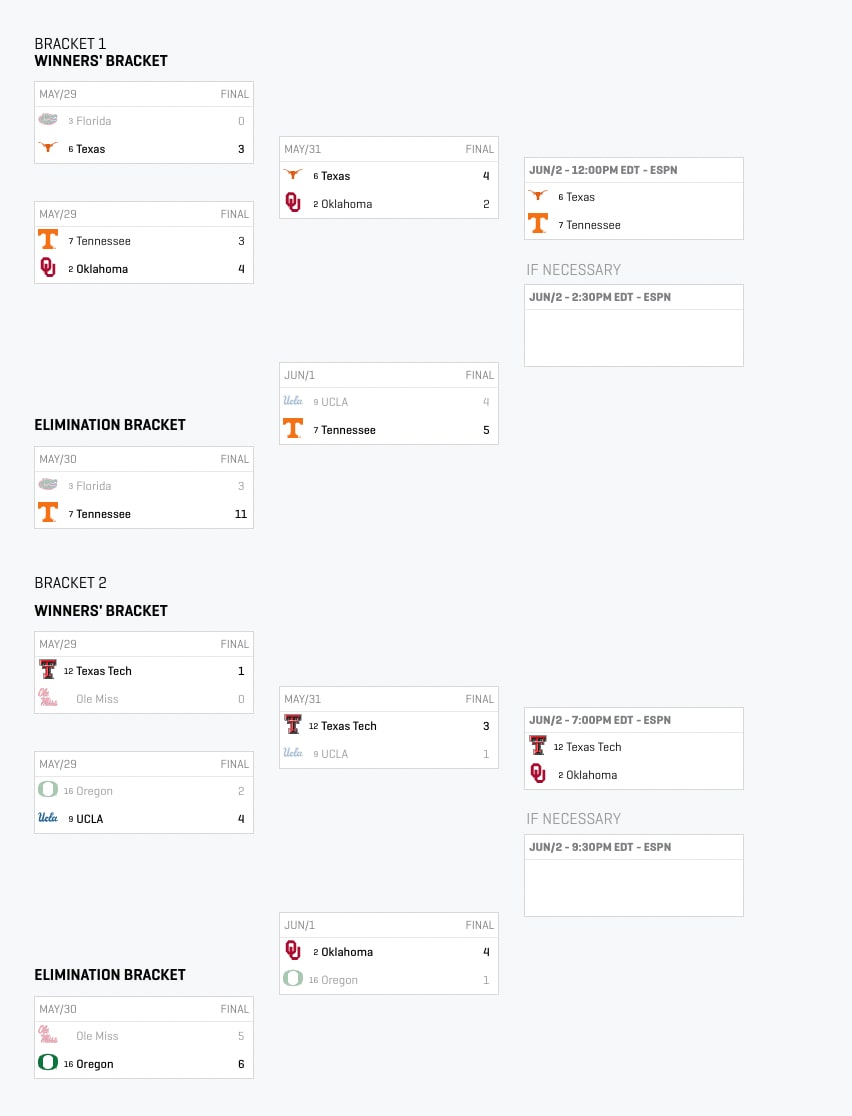Select 12 Texas Tech in Jun 2 7:00PM matchup
852x1116 pixels.
click(x=587, y=747)
